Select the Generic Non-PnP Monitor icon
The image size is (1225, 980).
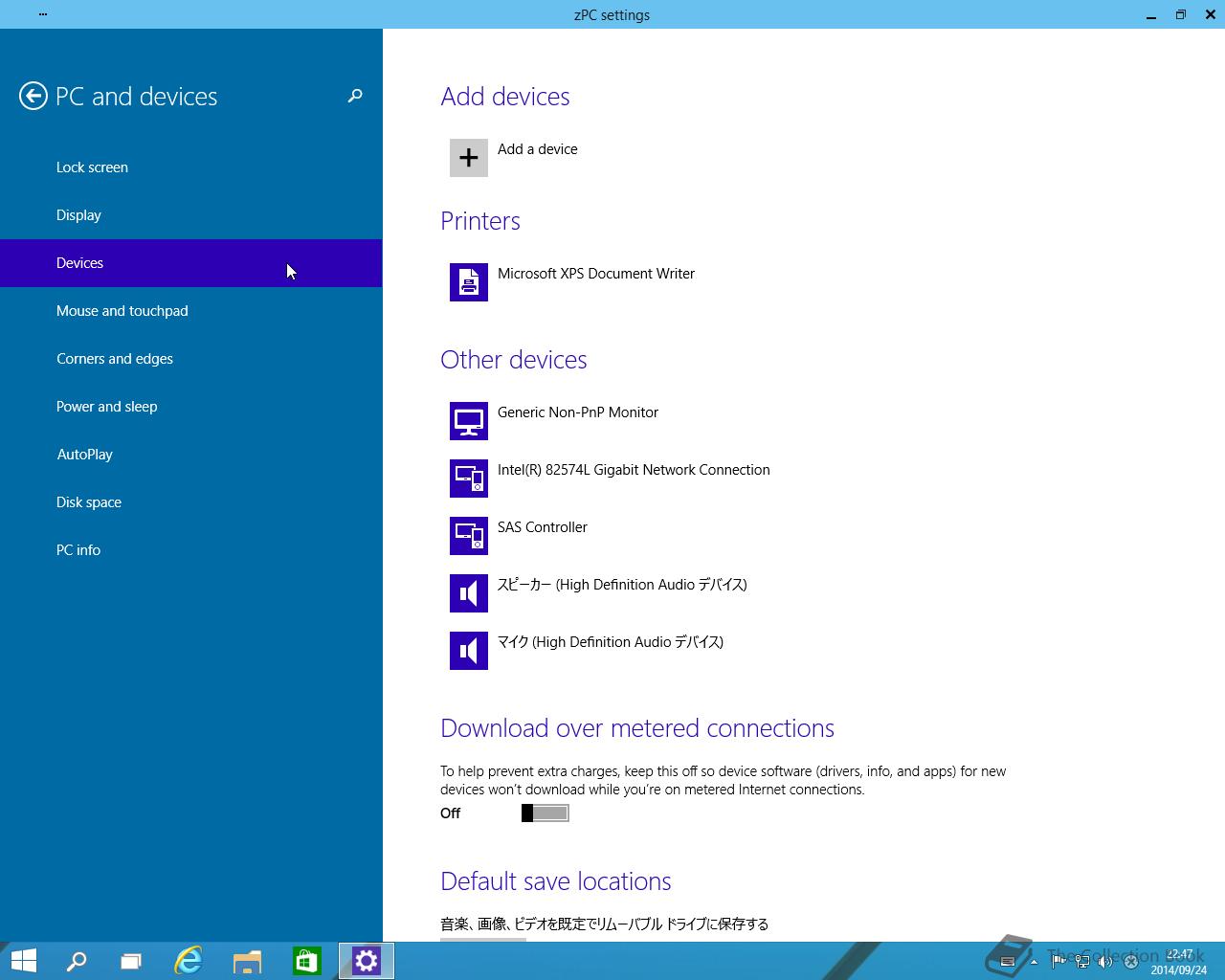pyautogui.click(x=469, y=421)
